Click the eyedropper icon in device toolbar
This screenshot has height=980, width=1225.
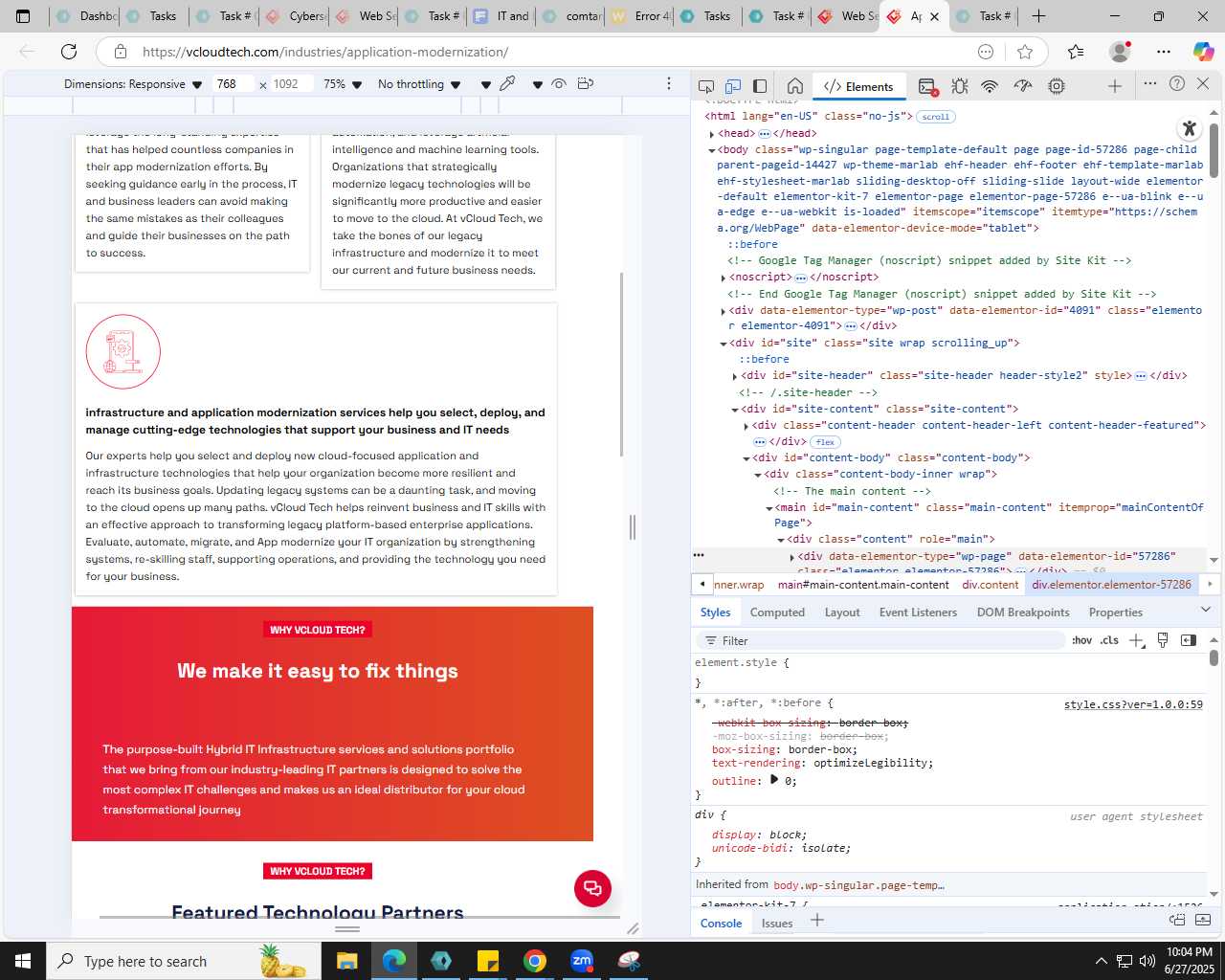tap(507, 83)
